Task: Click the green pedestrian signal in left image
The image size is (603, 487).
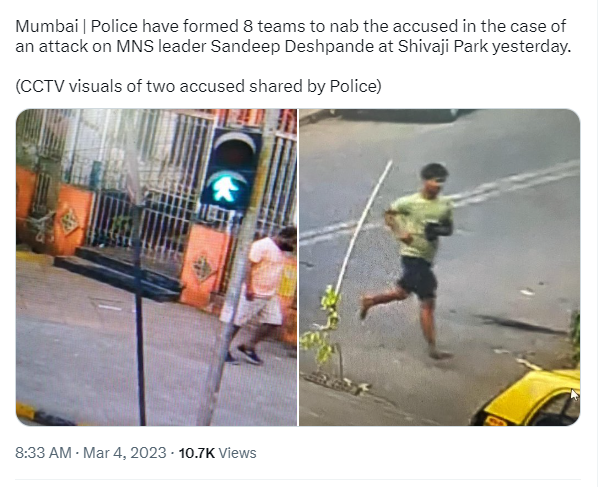Action: pos(226,189)
